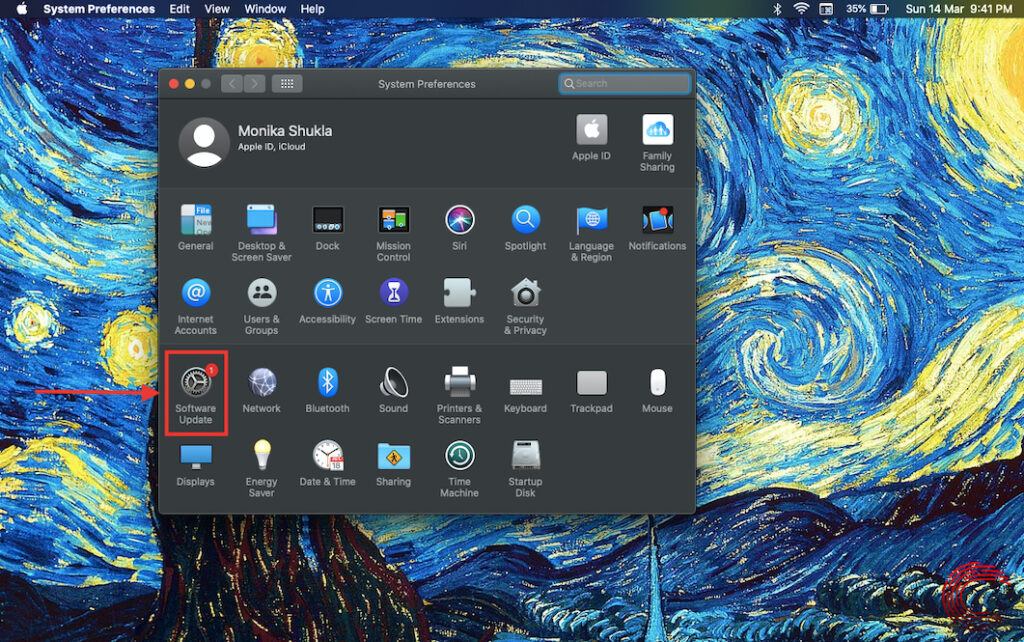Open the input source menu bar icon
The image size is (1024, 642).
point(826,9)
